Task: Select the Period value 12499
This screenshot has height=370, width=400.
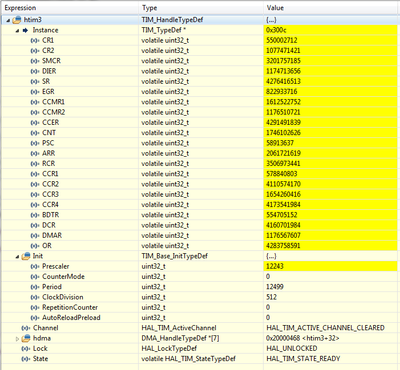Action: [x=275, y=287]
